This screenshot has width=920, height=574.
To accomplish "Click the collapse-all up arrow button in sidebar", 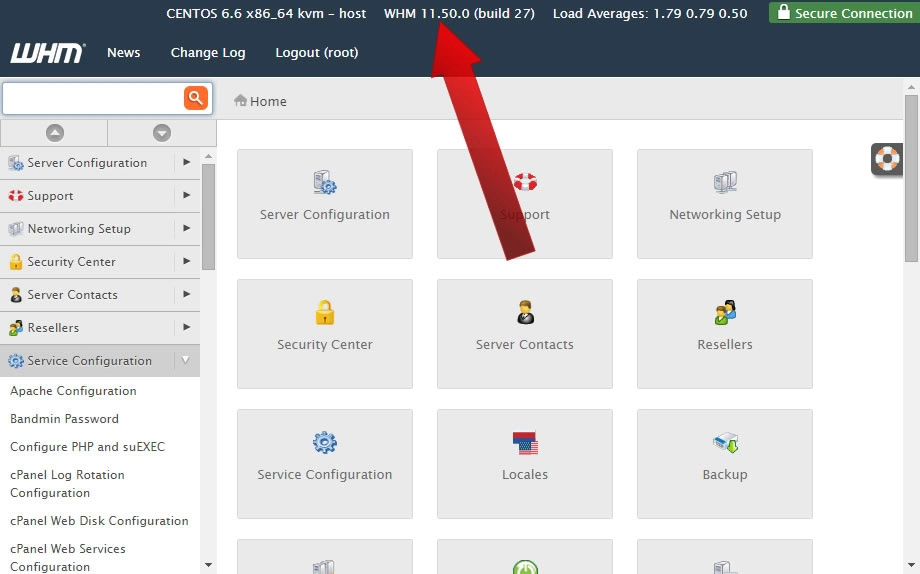I will [55, 133].
